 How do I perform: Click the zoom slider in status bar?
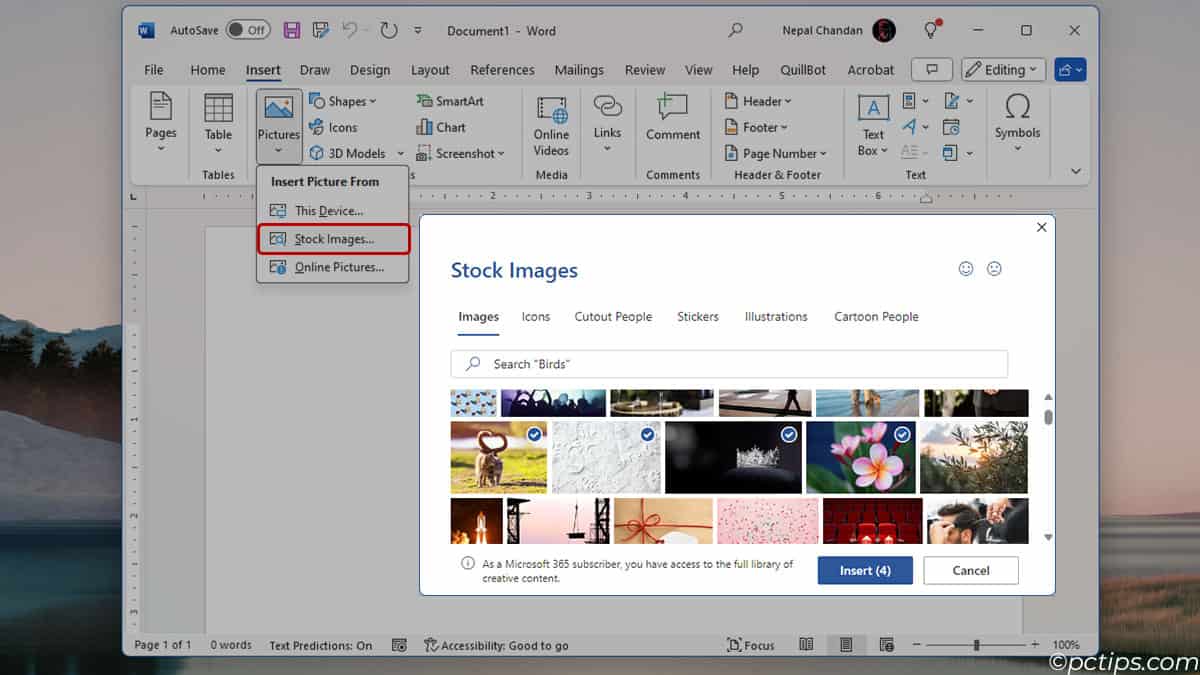pyautogui.click(x=976, y=645)
